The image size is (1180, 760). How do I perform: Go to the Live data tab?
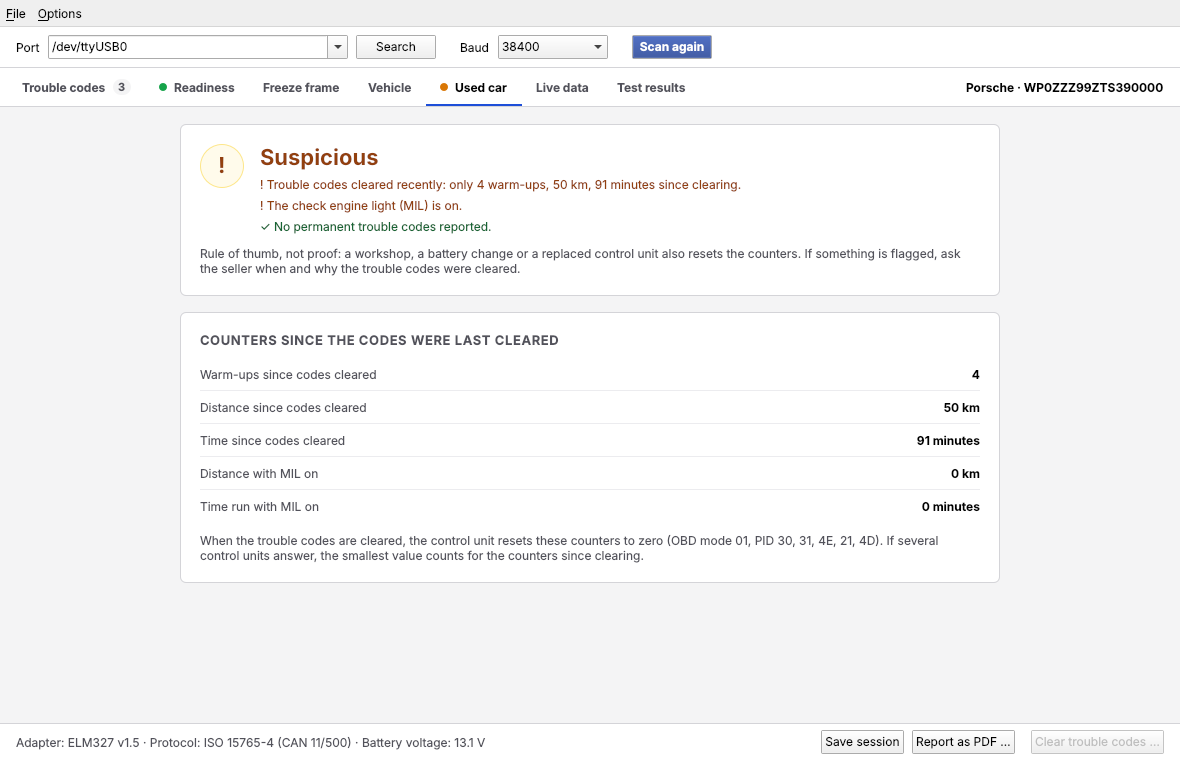pos(562,87)
